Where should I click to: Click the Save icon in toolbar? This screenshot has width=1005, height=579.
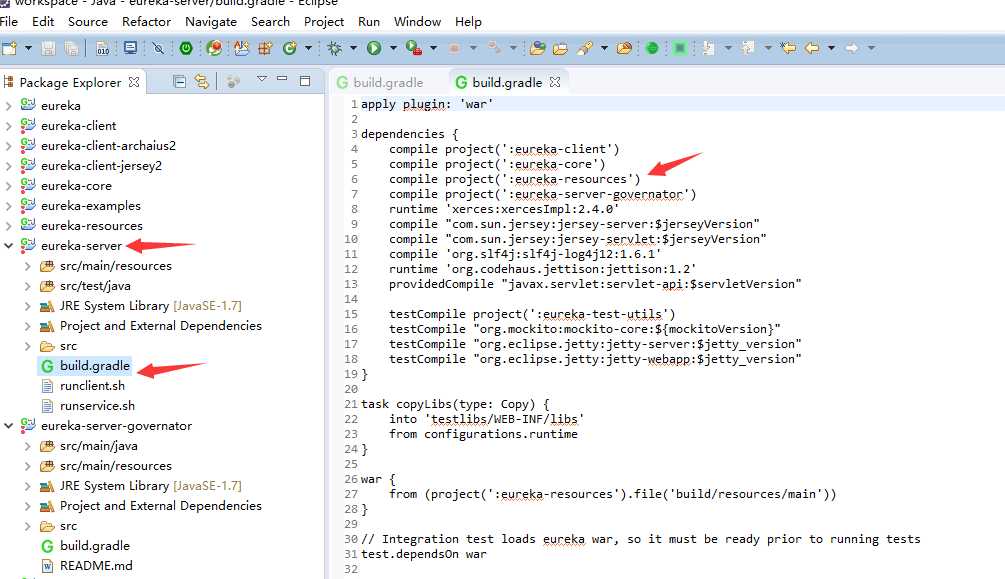tap(48, 48)
